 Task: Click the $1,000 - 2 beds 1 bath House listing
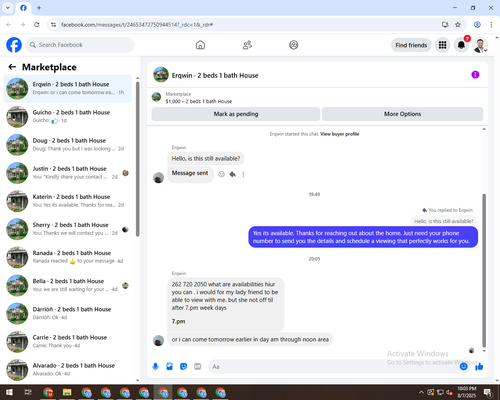click(199, 101)
